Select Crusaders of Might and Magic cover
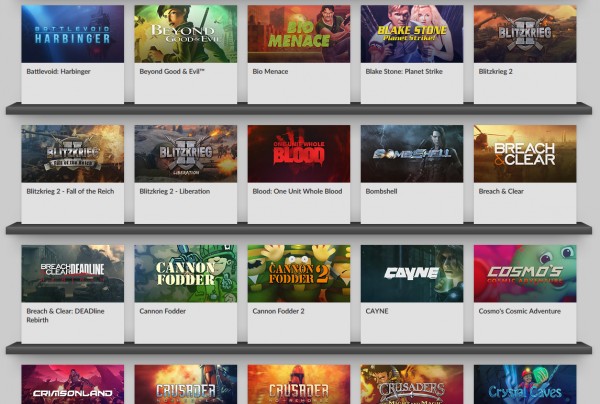This screenshot has width=600, height=404. tap(412, 384)
